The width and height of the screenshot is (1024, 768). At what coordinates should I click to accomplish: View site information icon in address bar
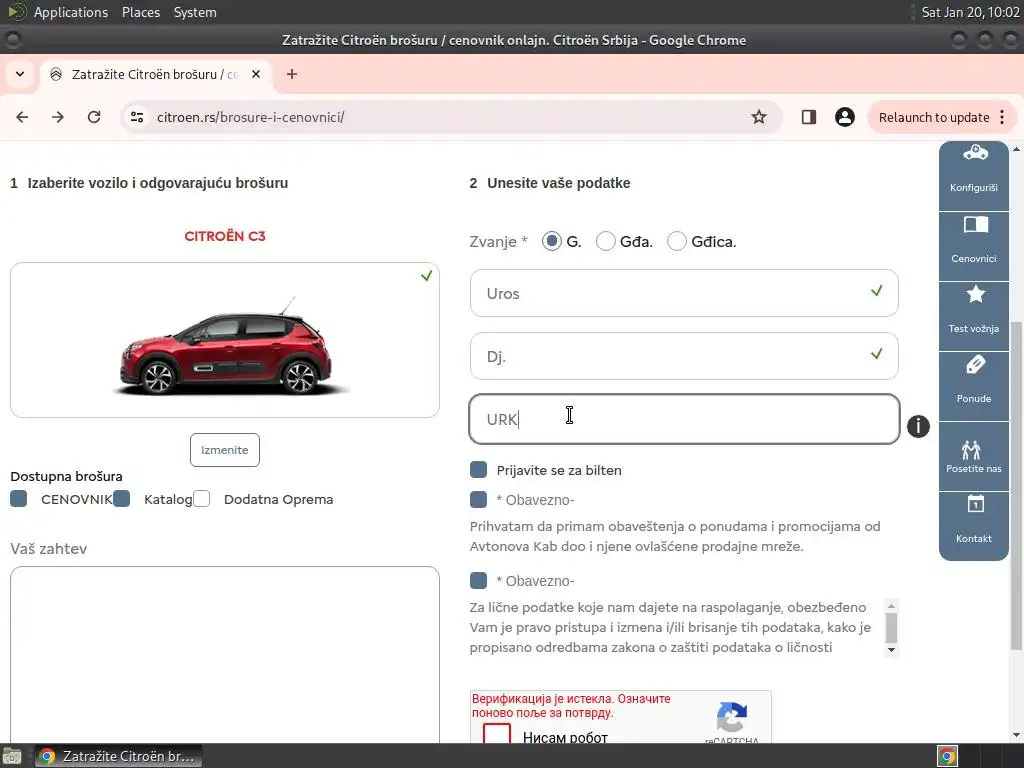pos(137,117)
